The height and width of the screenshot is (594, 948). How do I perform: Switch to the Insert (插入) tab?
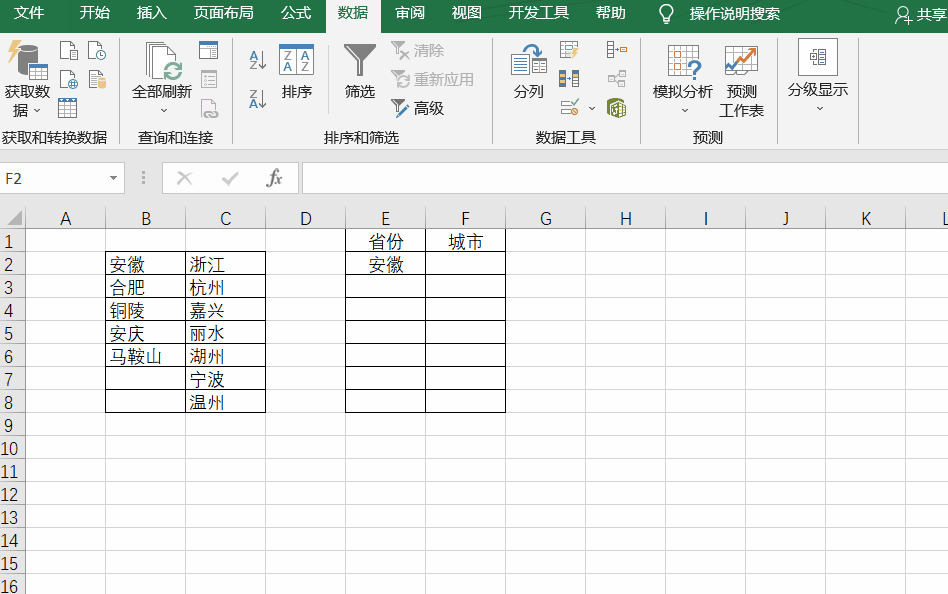[x=151, y=13]
